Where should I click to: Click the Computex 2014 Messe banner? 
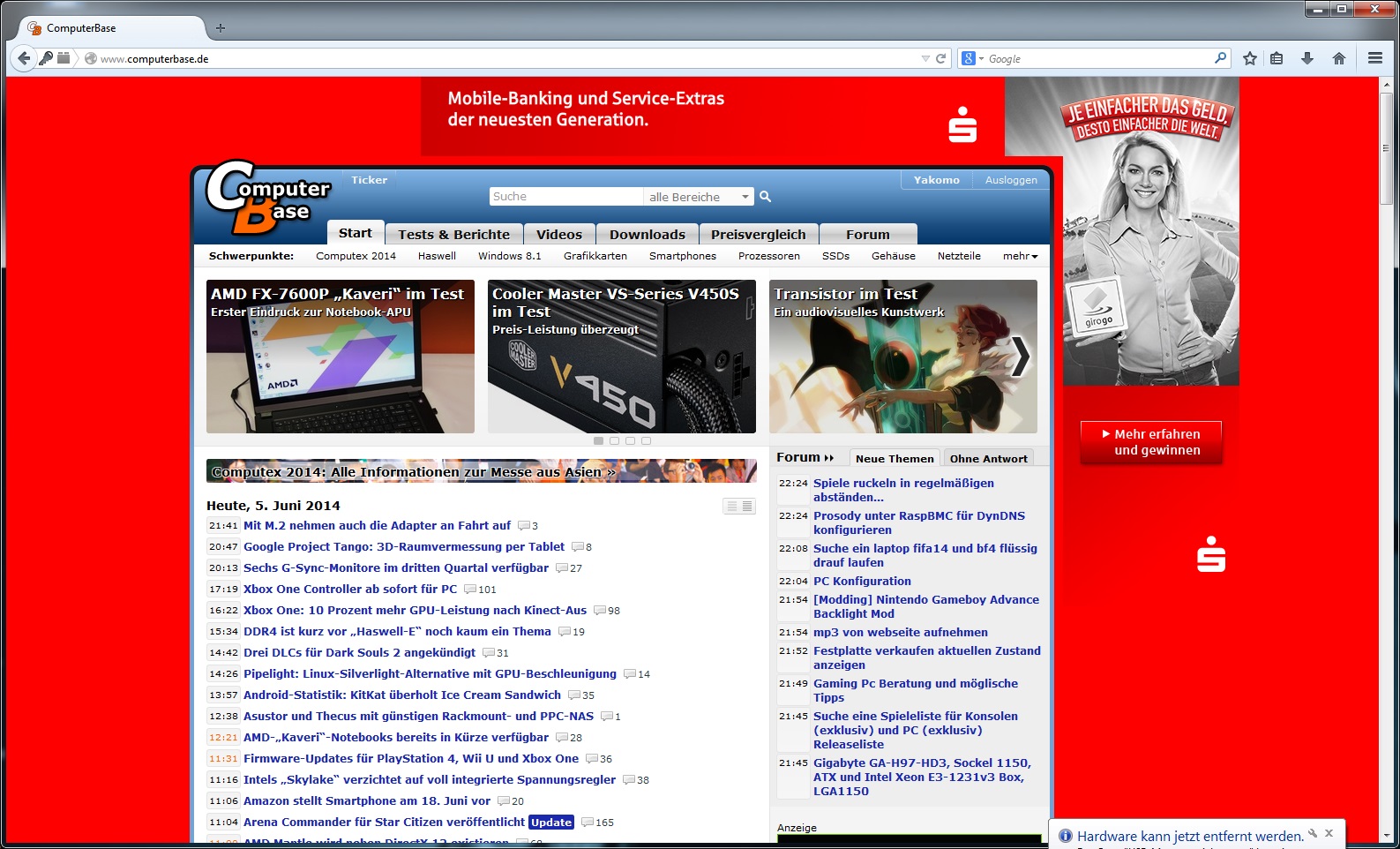point(482,471)
